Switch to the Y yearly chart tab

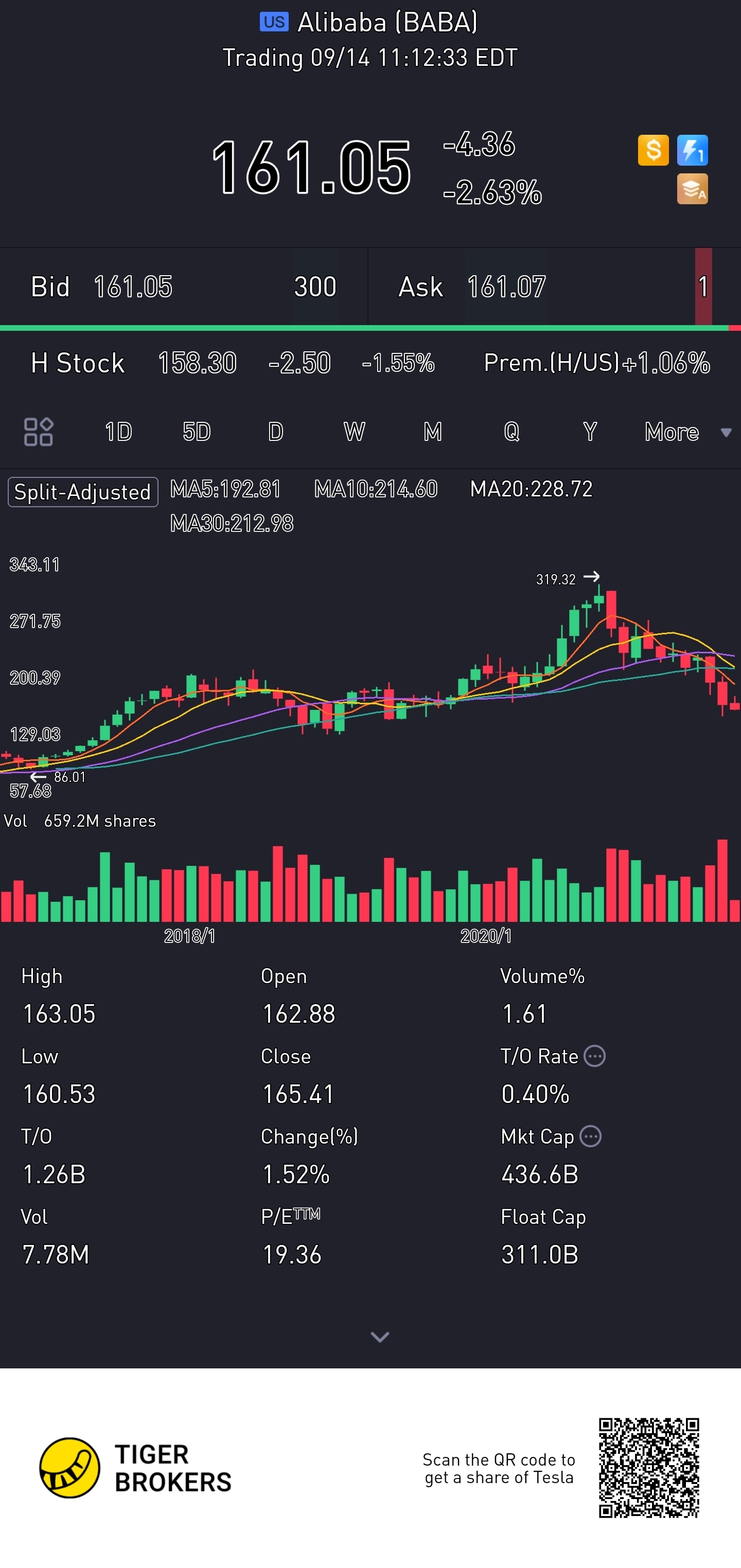click(589, 432)
